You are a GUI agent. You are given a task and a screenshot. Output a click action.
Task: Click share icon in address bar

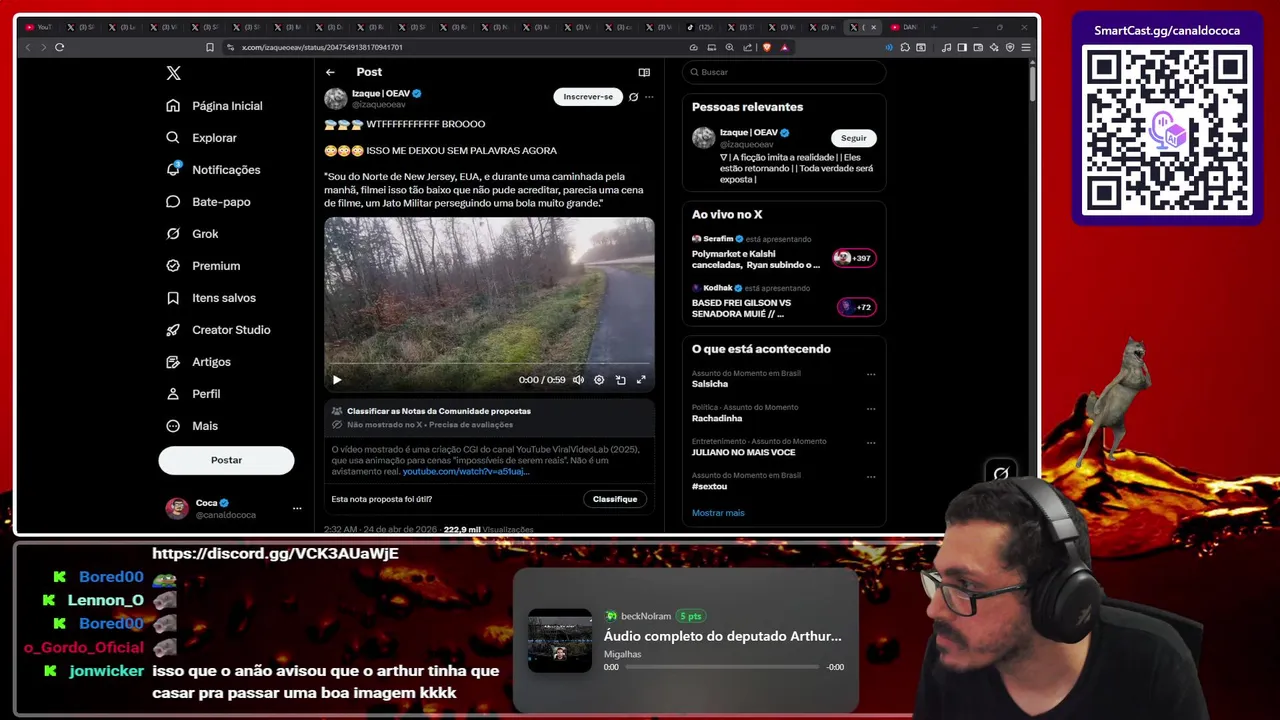[x=748, y=47]
